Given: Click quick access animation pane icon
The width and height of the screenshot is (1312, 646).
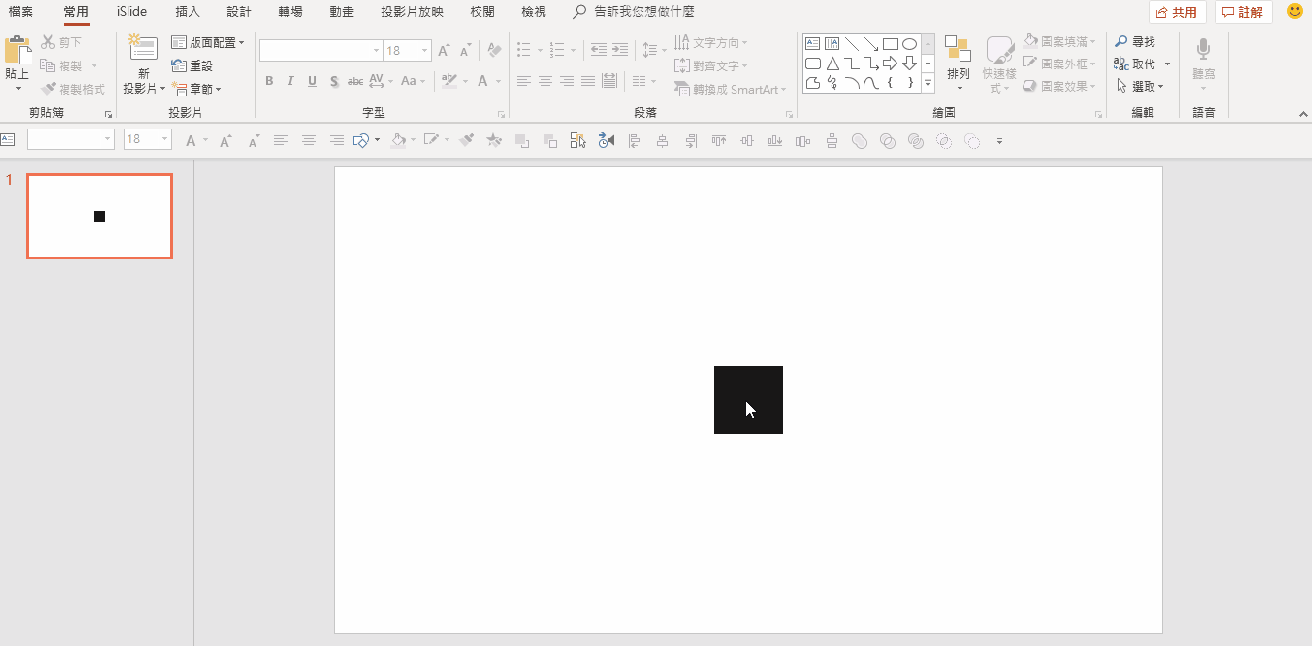Looking at the screenshot, I should (606, 141).
